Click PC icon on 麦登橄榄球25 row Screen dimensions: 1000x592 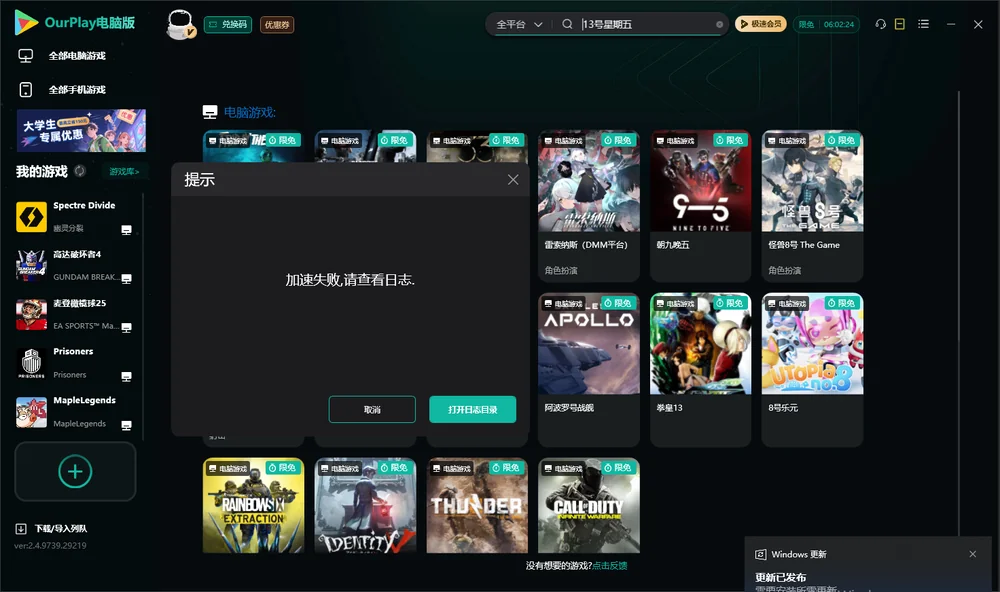(126, 327)
